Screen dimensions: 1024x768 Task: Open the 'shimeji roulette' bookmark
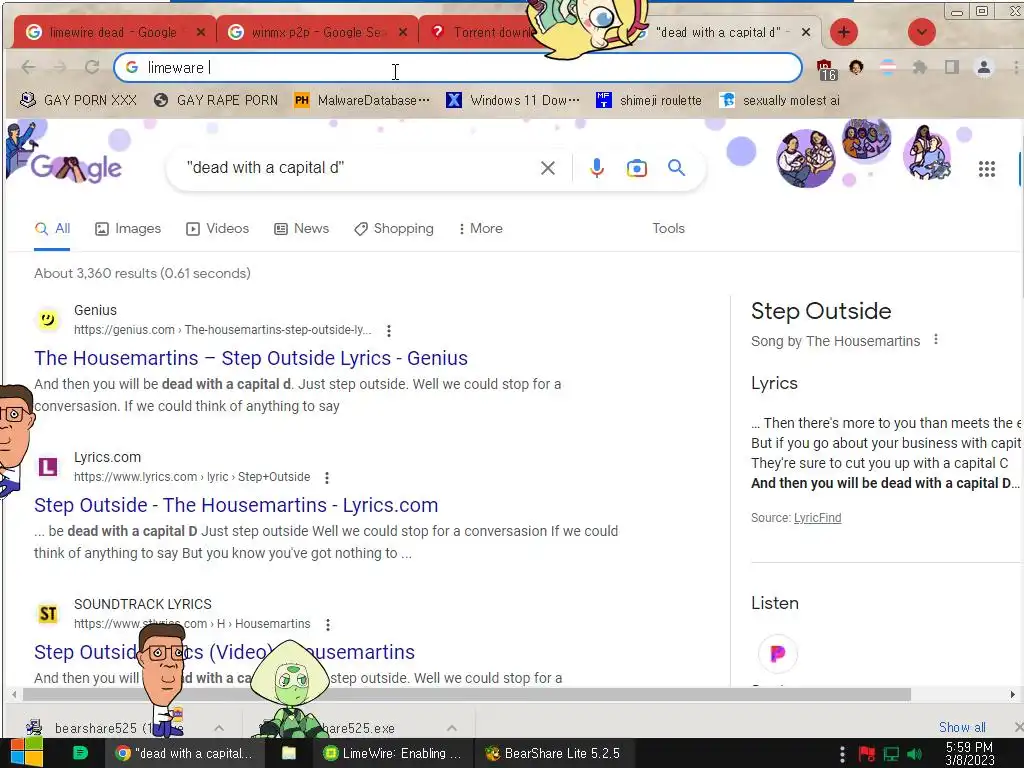(648, 100)
